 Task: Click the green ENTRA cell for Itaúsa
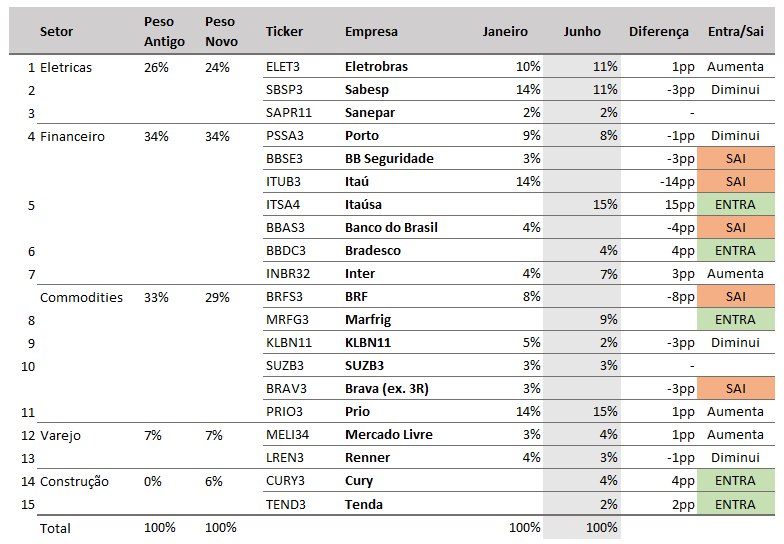click(x=736, y=204)
